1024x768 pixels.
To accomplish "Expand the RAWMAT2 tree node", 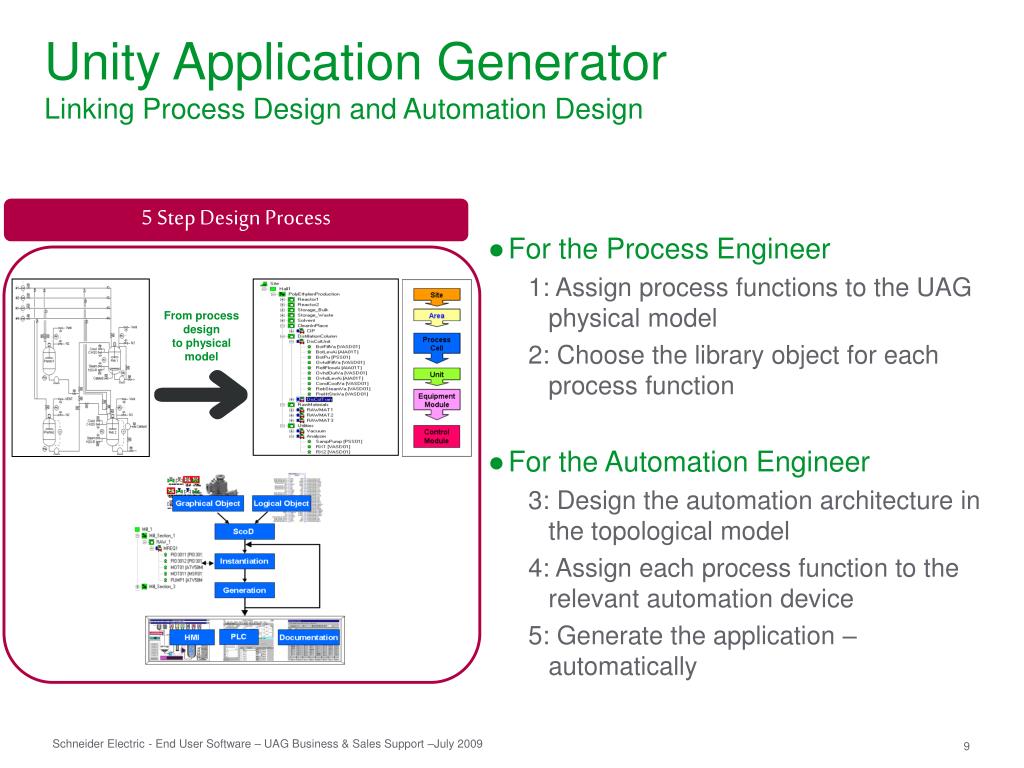I will point(291,415).
